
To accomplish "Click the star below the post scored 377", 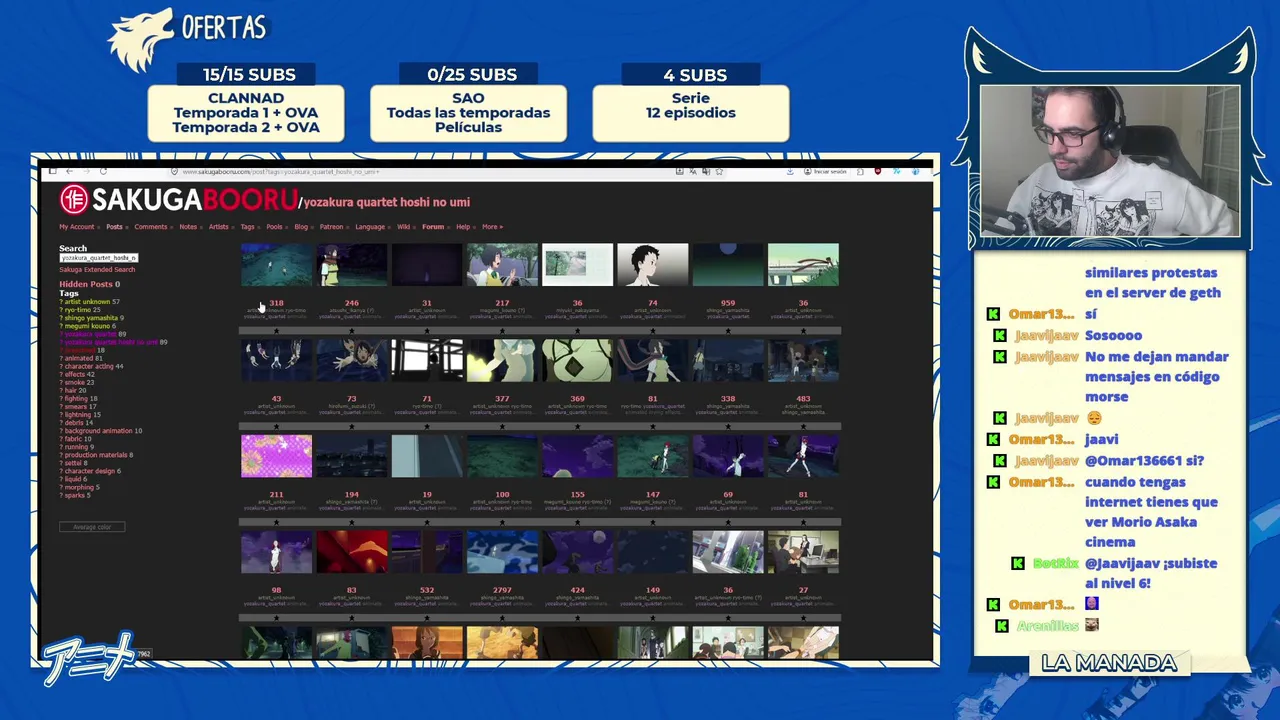I will pos(502,426).
